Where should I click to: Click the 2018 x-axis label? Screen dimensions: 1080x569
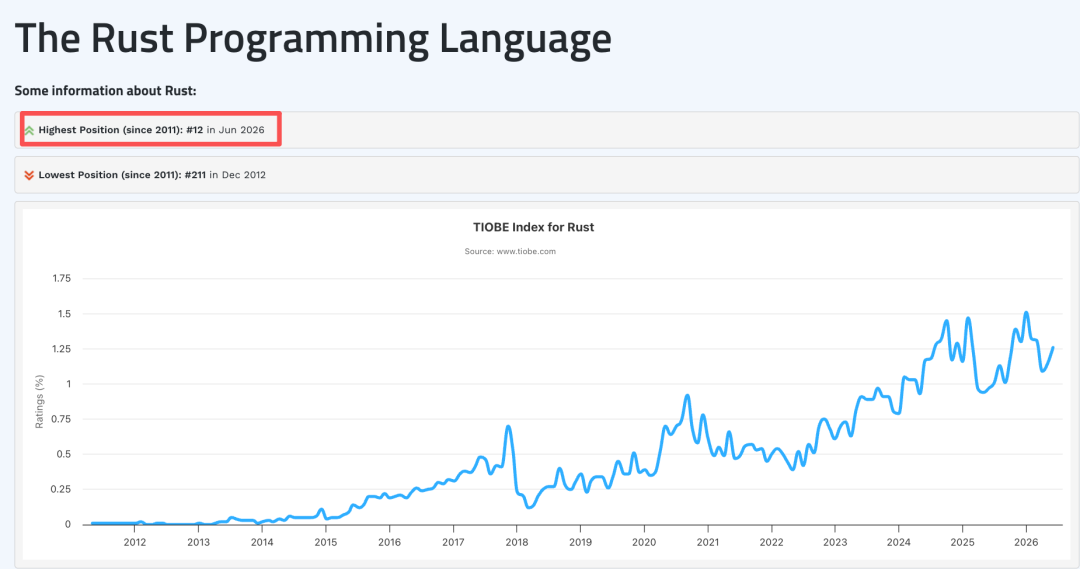pos(517,542)
